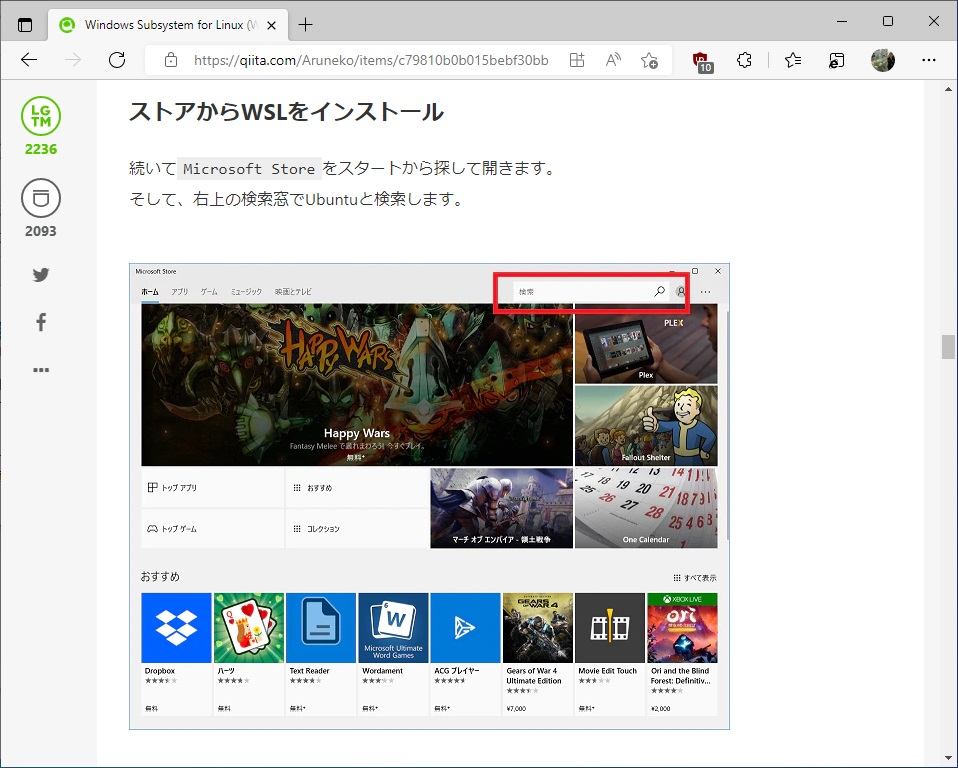Click the heading ストアからWSLをインストール
The width and height of the screenshot is (958, 768).
click(x=287, y=112)
